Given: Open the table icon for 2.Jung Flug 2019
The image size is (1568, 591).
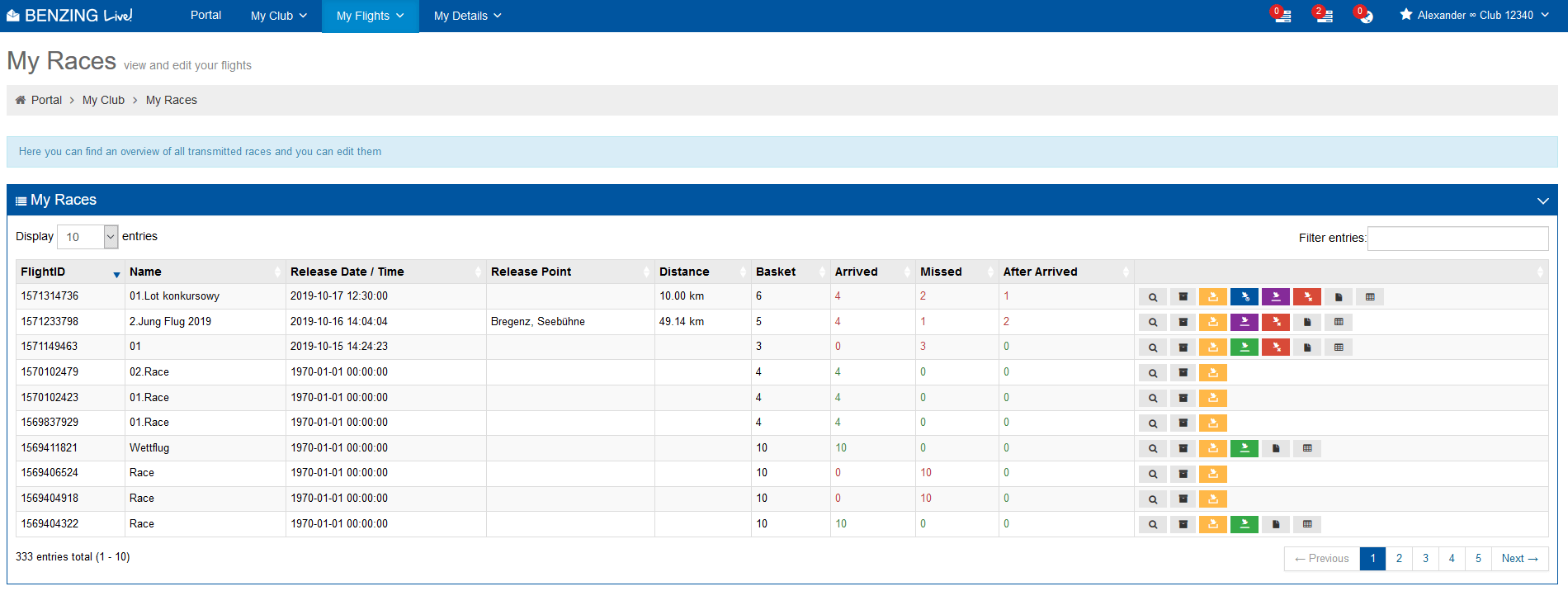Looking at the screenshot, I should [x=1339, y=323].
